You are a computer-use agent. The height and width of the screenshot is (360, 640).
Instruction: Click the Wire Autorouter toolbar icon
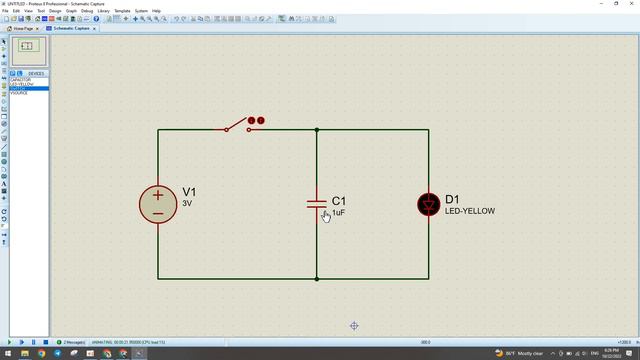(x=282, y=19)
